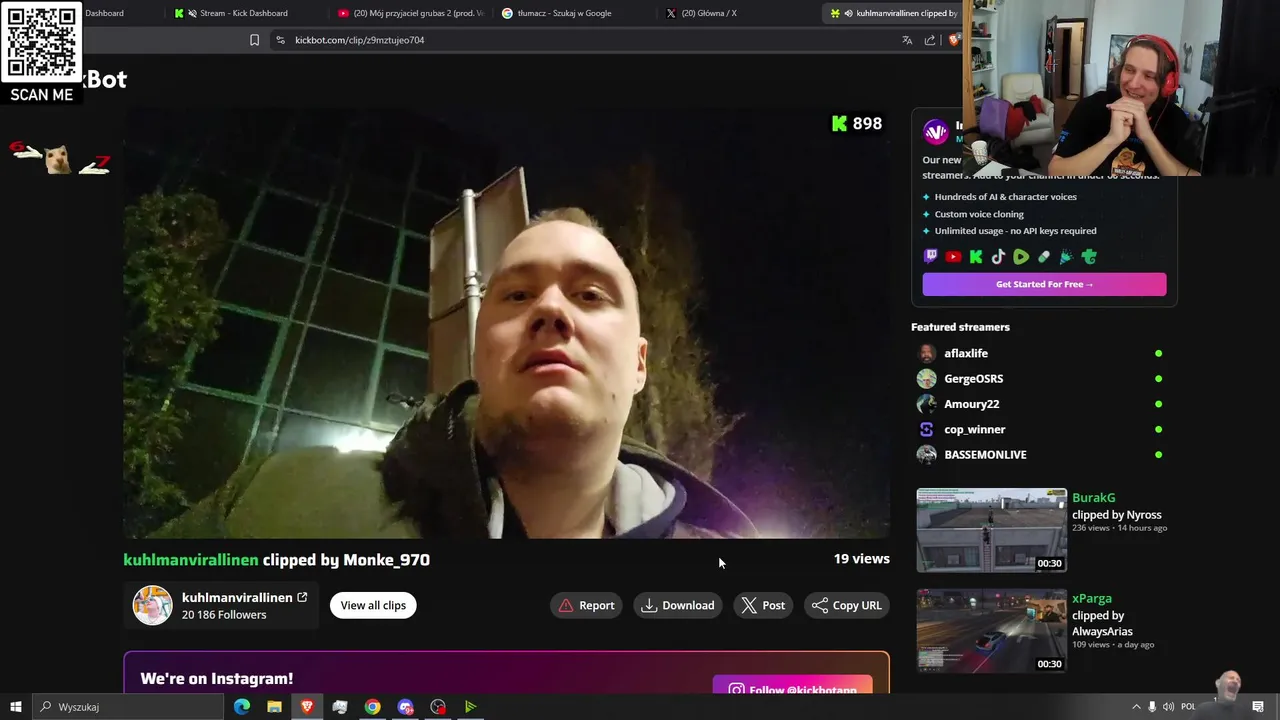Click the xParga streamer name link

point(1092,598)
